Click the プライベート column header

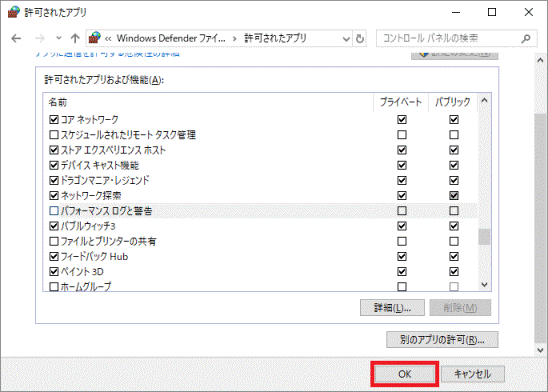point(401,102)
